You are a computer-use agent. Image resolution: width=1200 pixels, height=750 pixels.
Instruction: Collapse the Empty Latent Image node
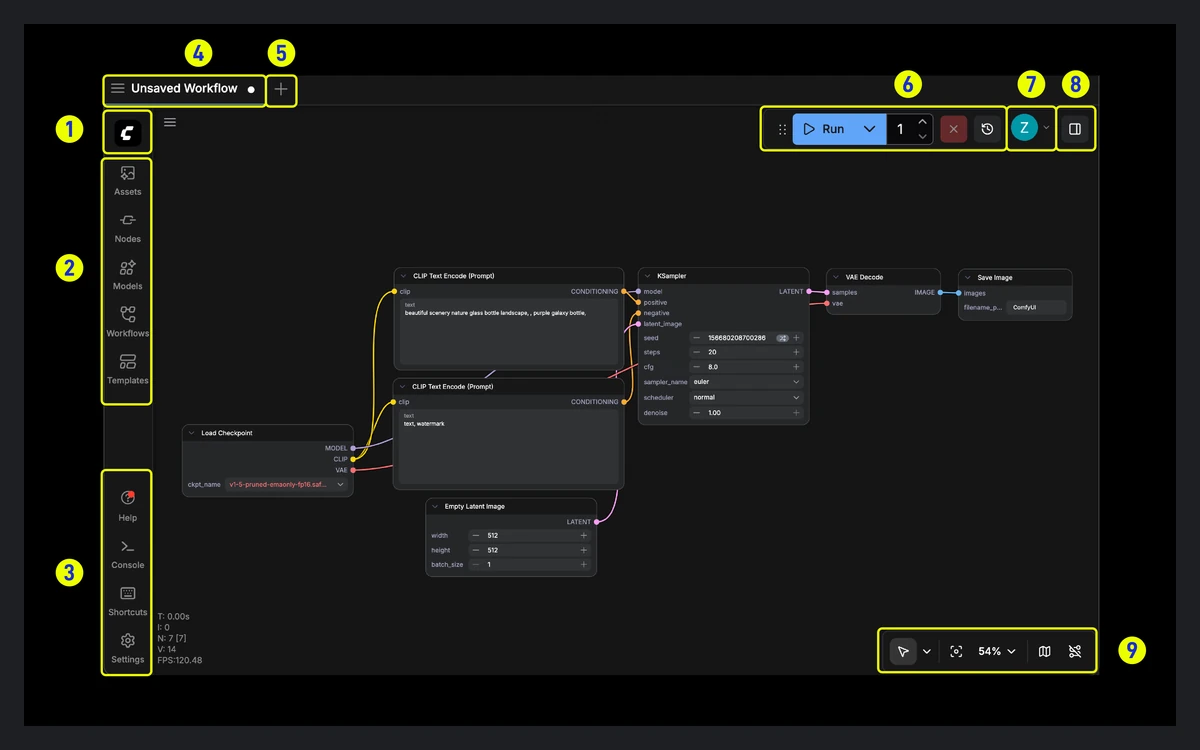[x=435, y=506]
